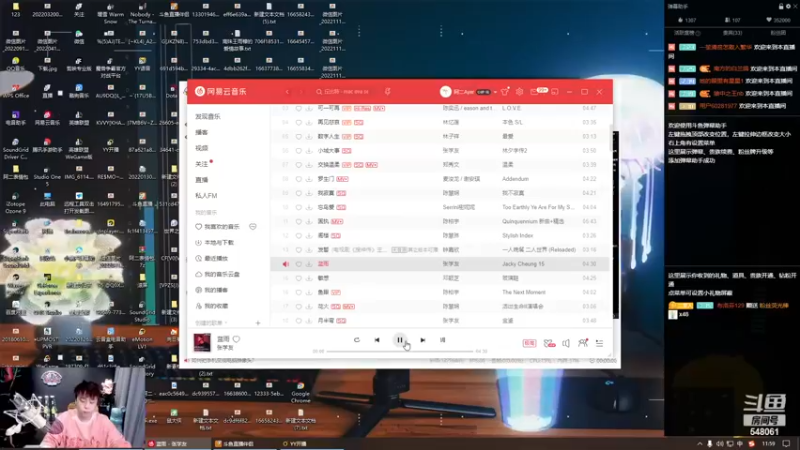Open the skin theme shirt icon
The image size is (800, 450).
tap(505, 92)
